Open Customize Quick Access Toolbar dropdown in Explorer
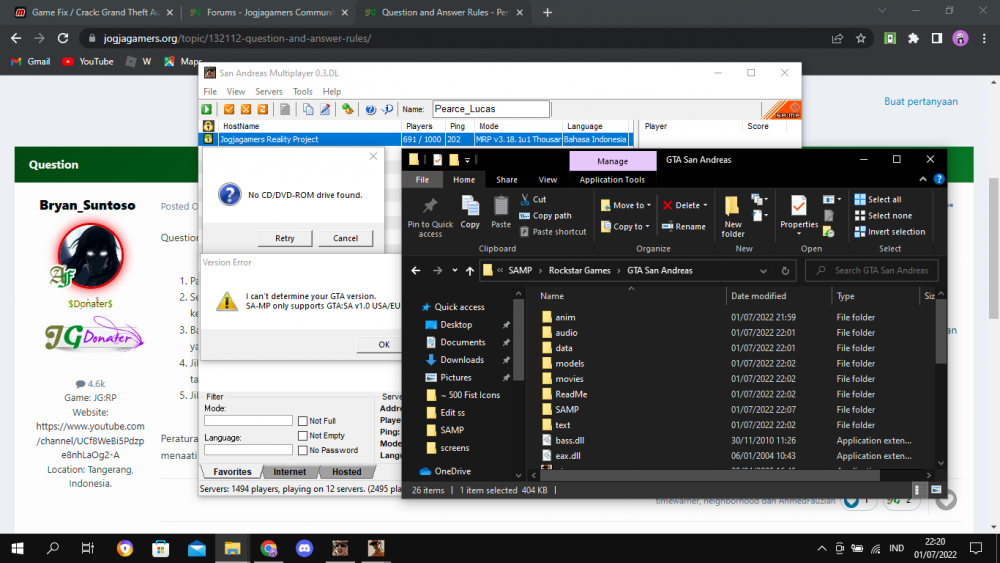 tap(467, 160)
